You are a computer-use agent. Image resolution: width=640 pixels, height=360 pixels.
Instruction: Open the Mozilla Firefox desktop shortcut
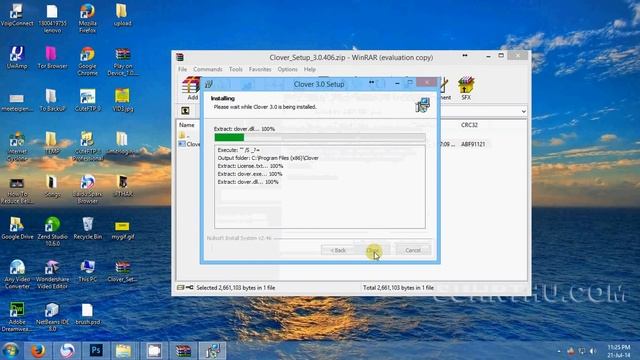click(87, 18)
